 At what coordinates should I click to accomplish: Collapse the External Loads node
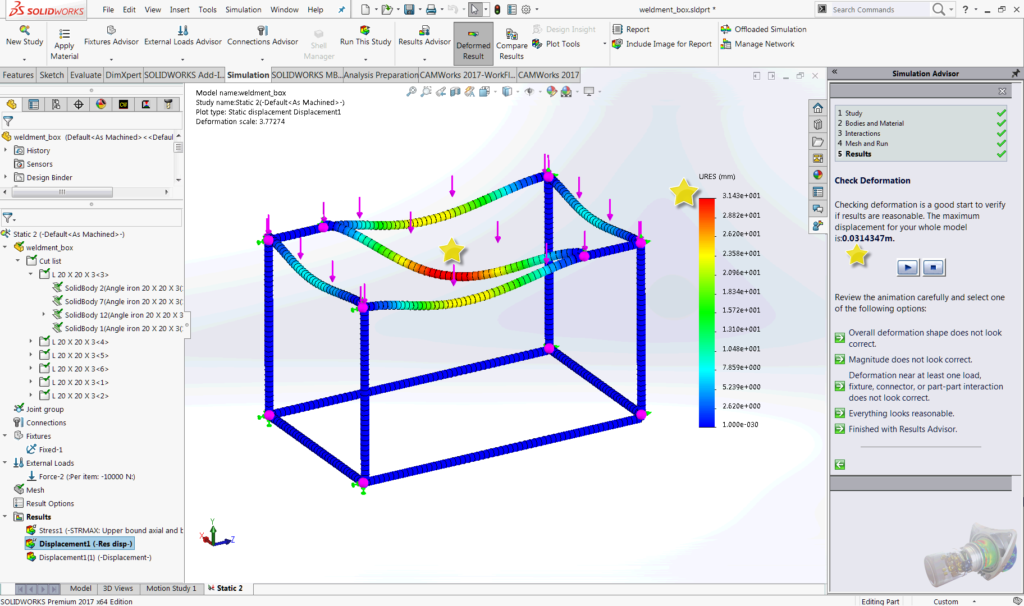tap(5, 462)
